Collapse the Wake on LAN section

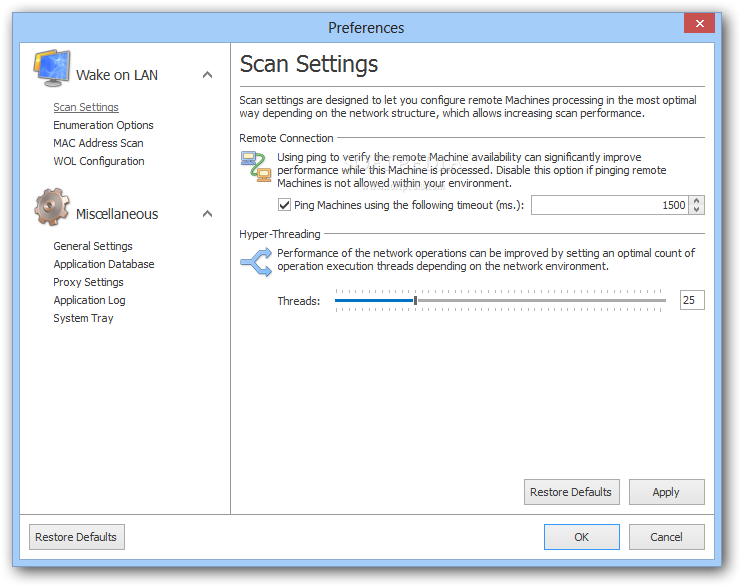pyautogui.click(x=207, y=75)
